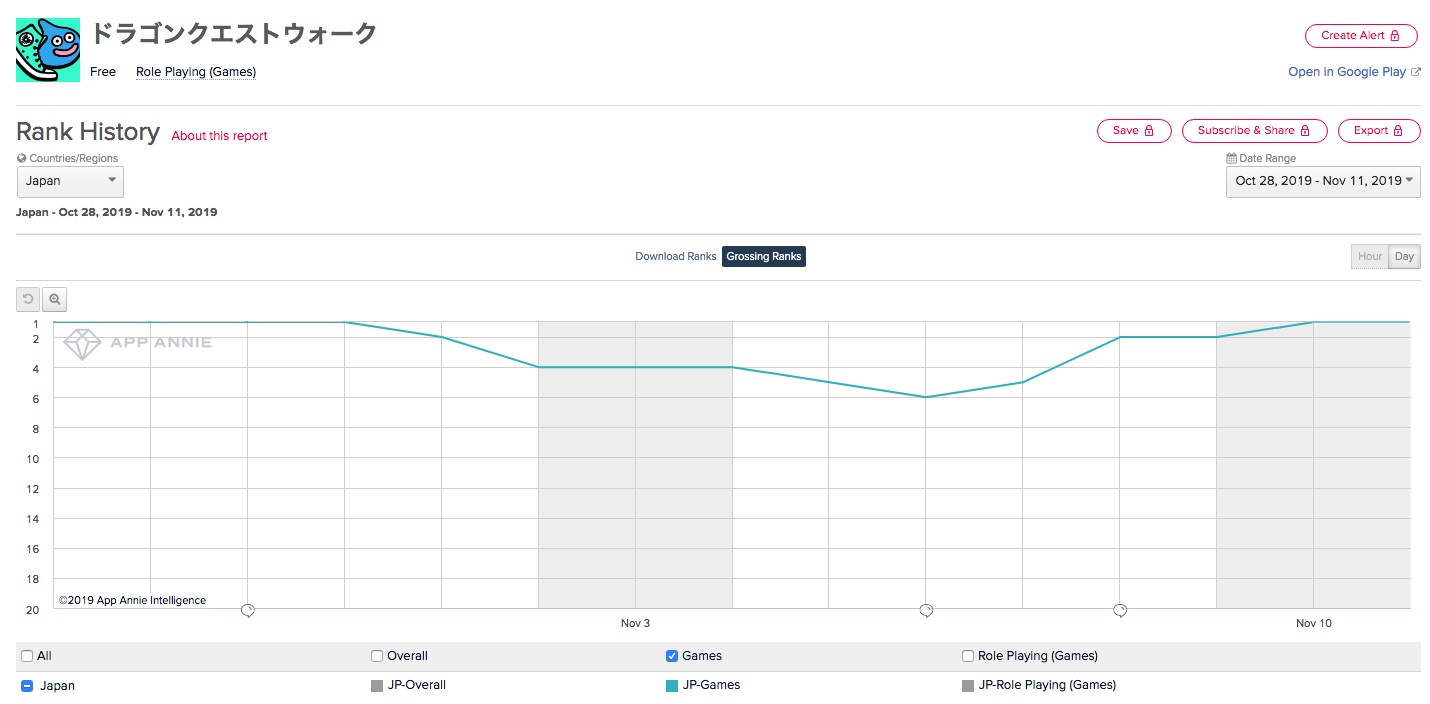Image resolution: width=1430 pixels, height=704 pixels.
Task: Enable the Role Playing (Games) checkbox
Action: pos(968,656)
